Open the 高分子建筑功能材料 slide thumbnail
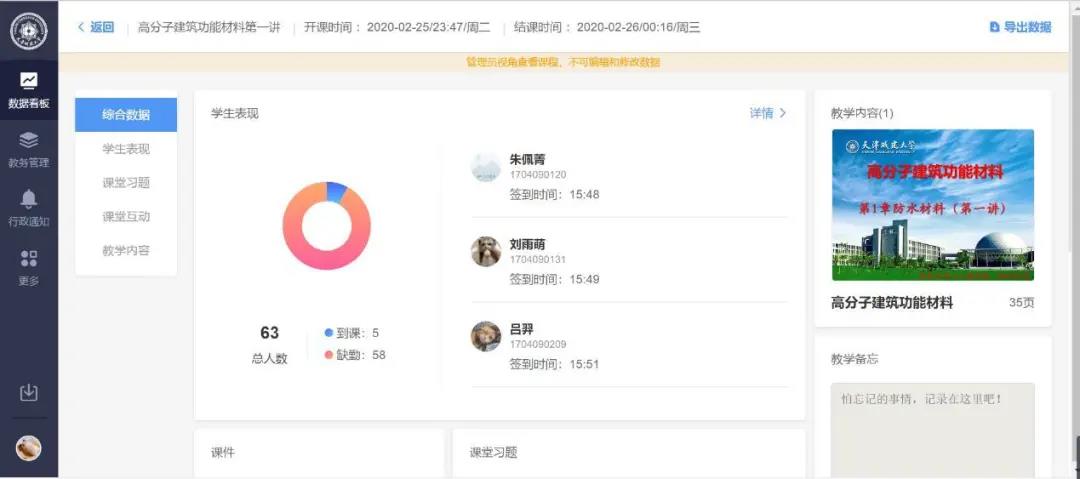Viewport: 1080px width, 479px height. 932,205
